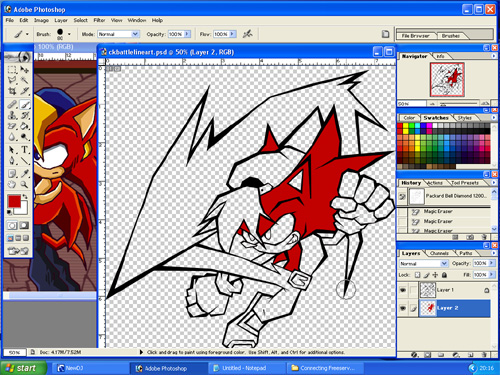Select the Hand tool
The height and width of the screenshot is (375, 500).
(12, 184)
